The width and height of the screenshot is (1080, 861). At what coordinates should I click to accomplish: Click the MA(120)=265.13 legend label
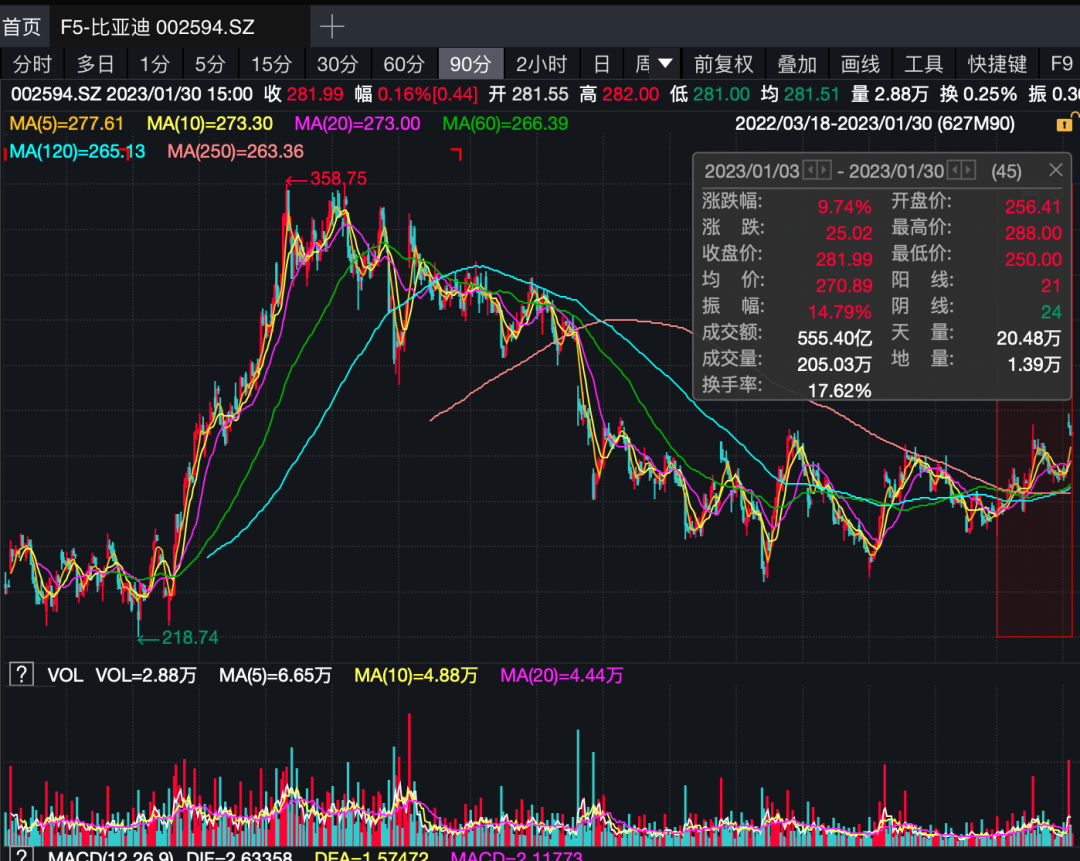point(77,152)
